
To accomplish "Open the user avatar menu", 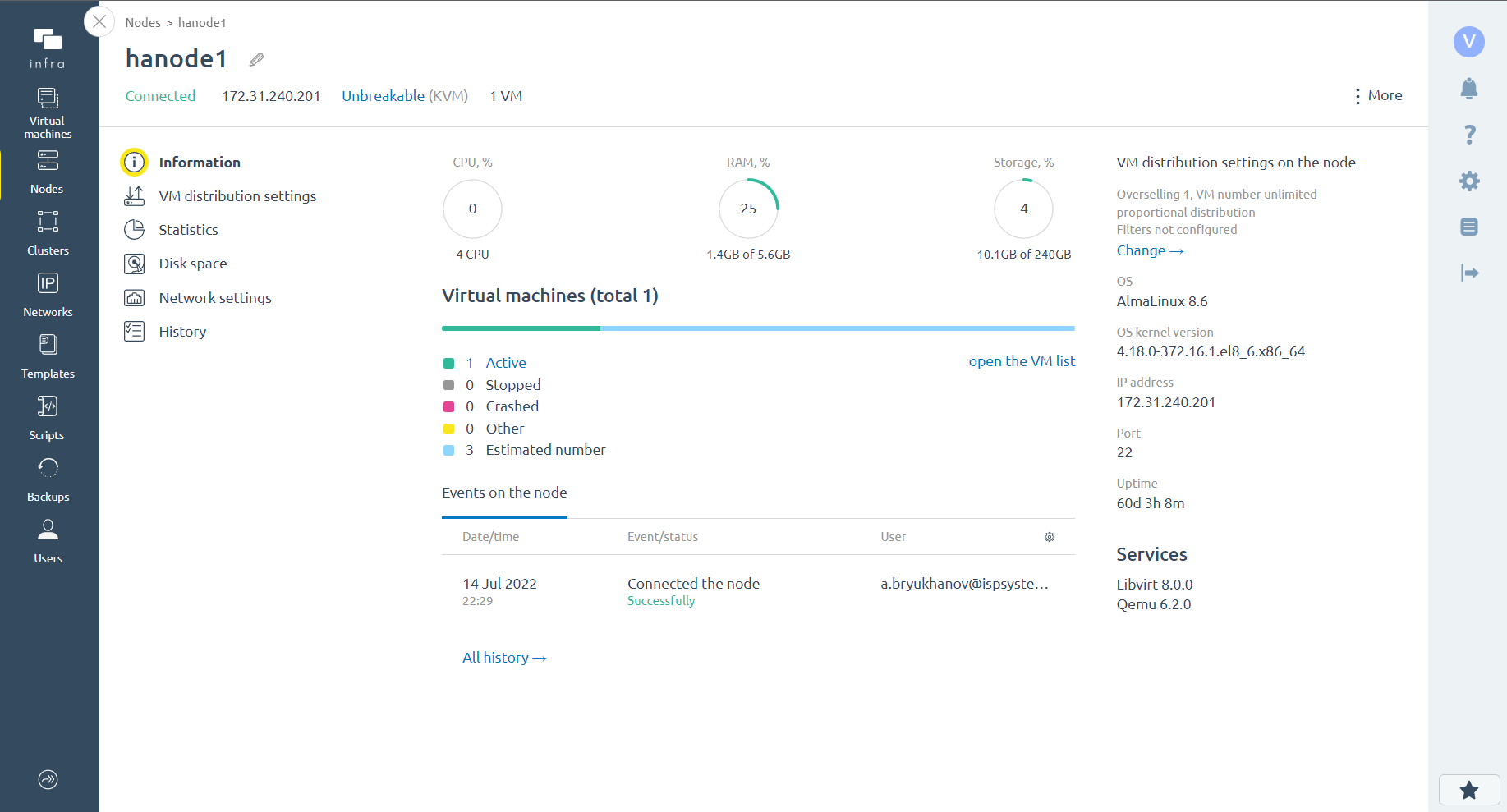I will click(1468, 41).
